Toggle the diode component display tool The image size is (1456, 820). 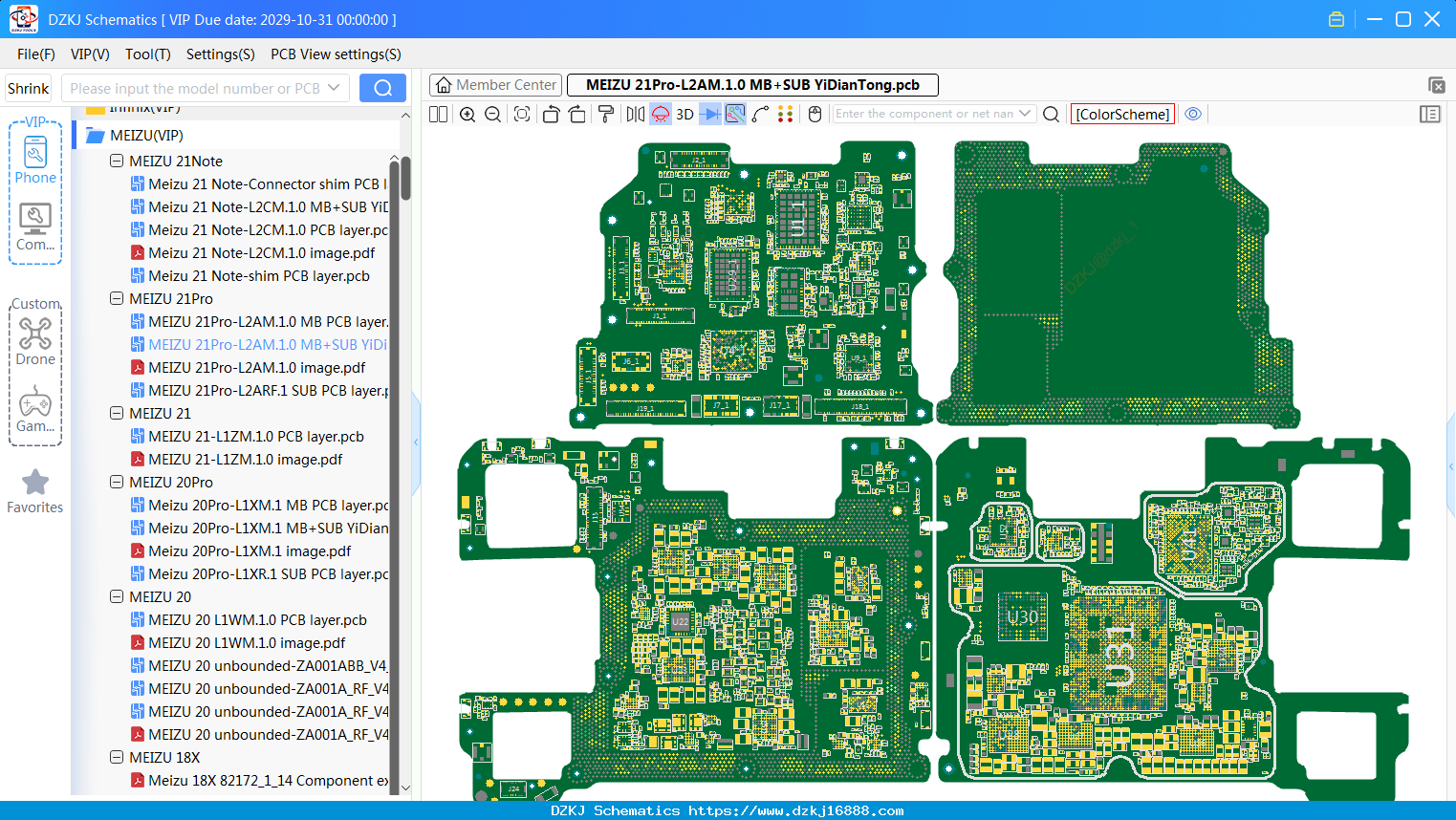click(x=710, y=114)
